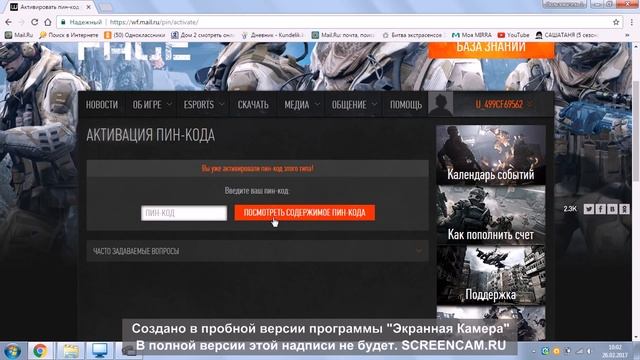640x360 pixels.
Task: Open File Explorer from the taskbar
Action: pos(71,351)
